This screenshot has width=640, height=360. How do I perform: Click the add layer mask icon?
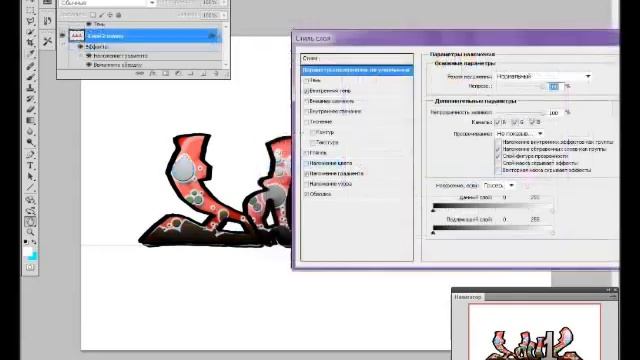click(165, 74)
